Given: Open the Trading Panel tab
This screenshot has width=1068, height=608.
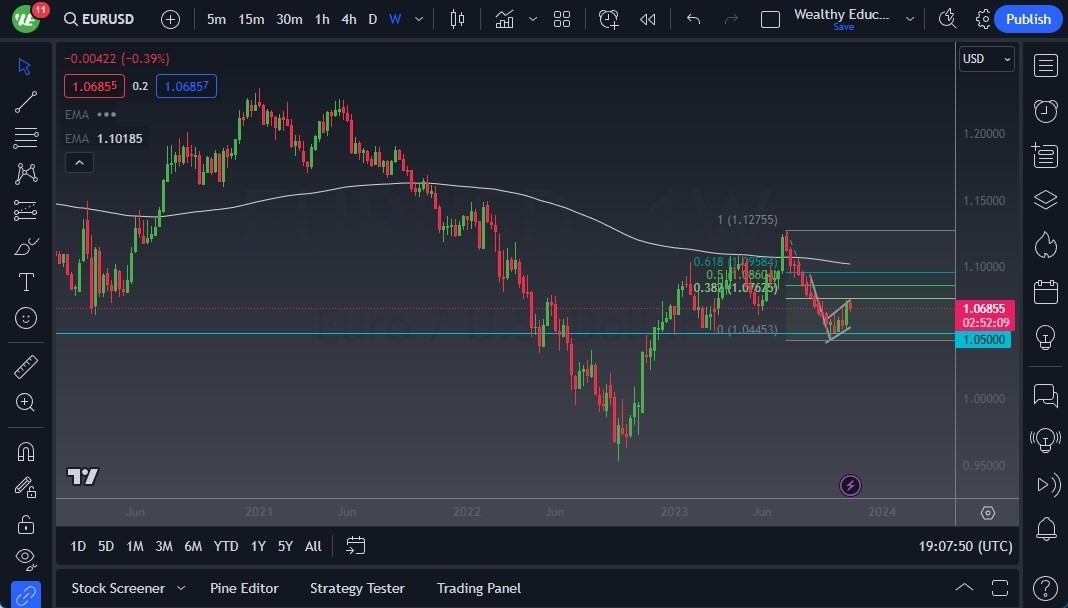Looking at the screenshot, I should 478,588.
